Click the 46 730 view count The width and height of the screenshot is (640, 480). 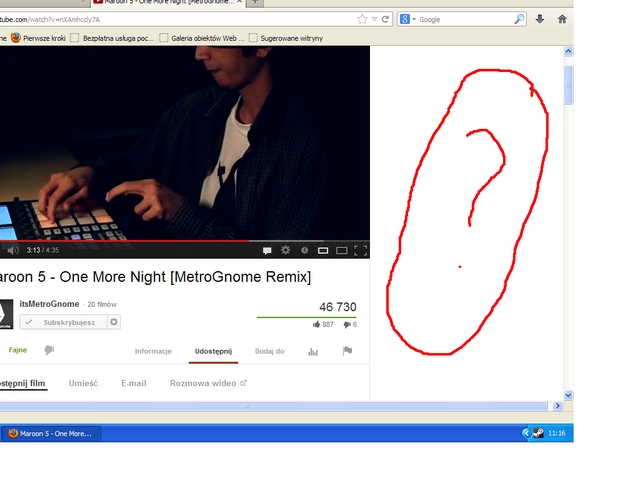[x=338, y=307]
